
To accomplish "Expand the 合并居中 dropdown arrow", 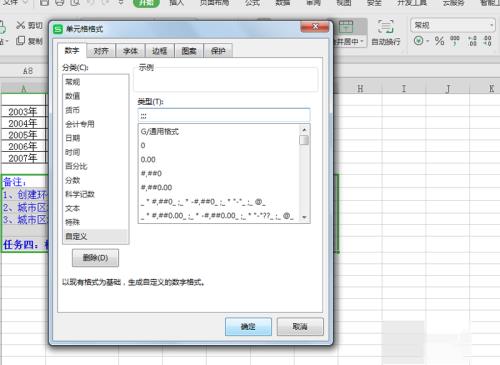I will (x=362, y=42).
